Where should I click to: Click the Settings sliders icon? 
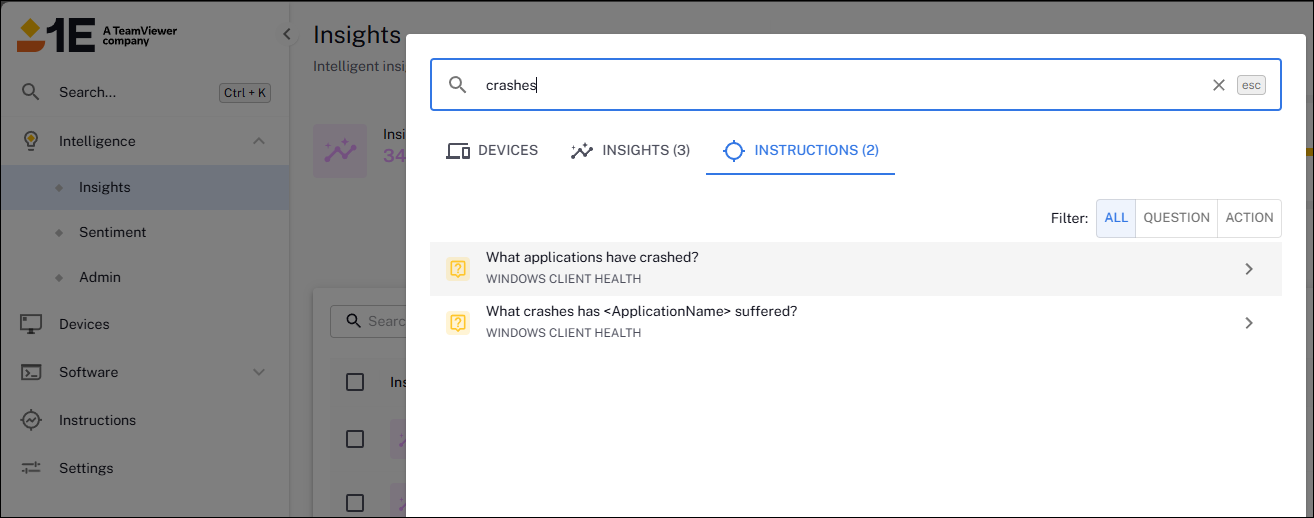click(x=31, y=468)
